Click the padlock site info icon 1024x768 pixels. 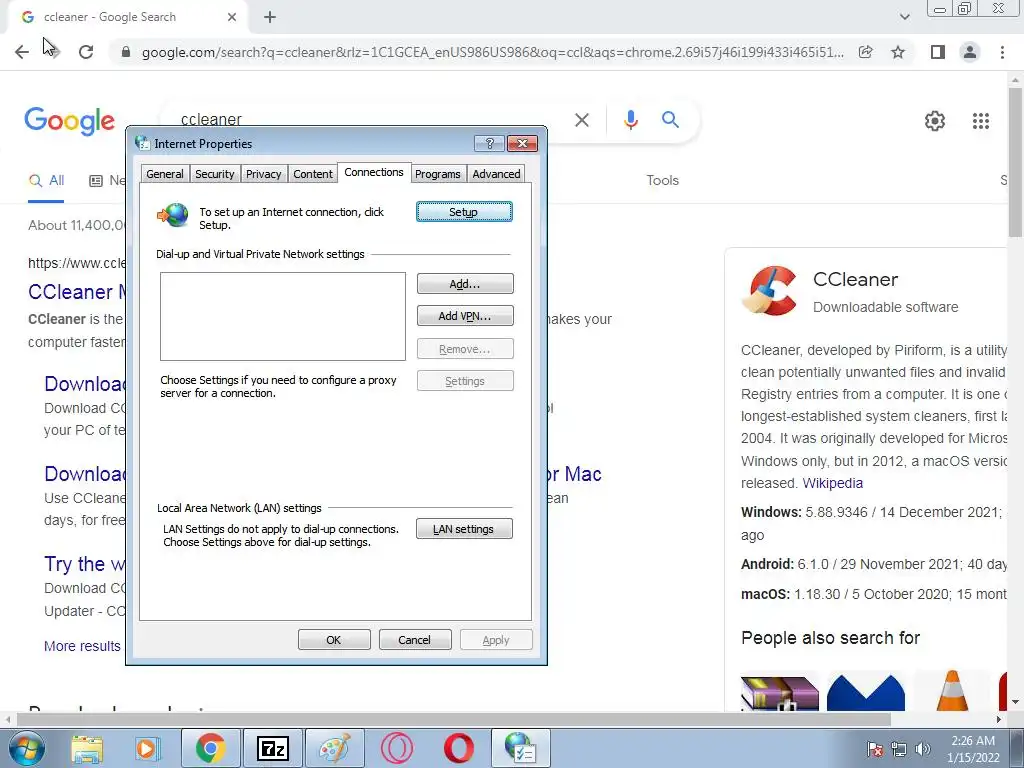126,52
